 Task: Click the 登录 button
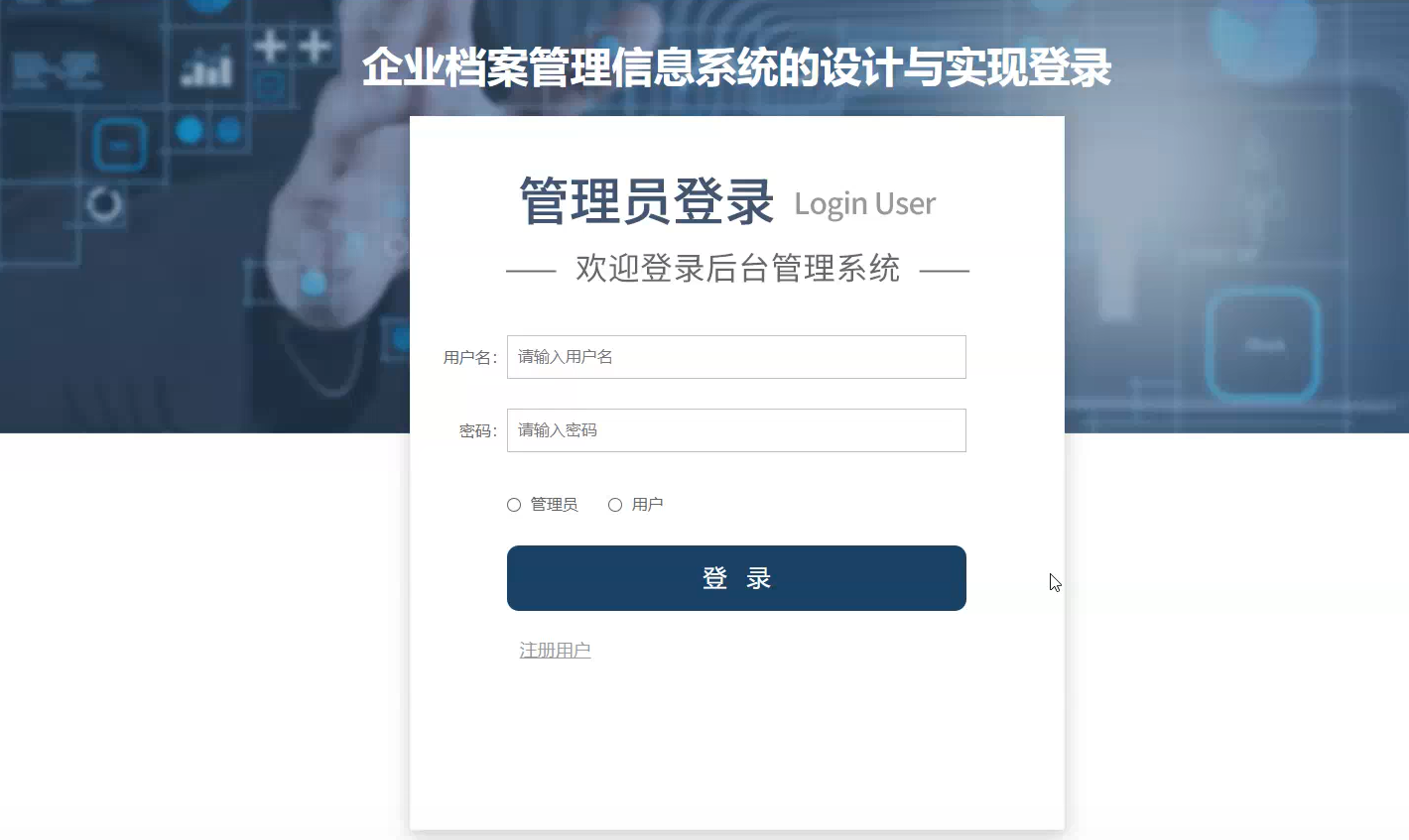point(736,578)
